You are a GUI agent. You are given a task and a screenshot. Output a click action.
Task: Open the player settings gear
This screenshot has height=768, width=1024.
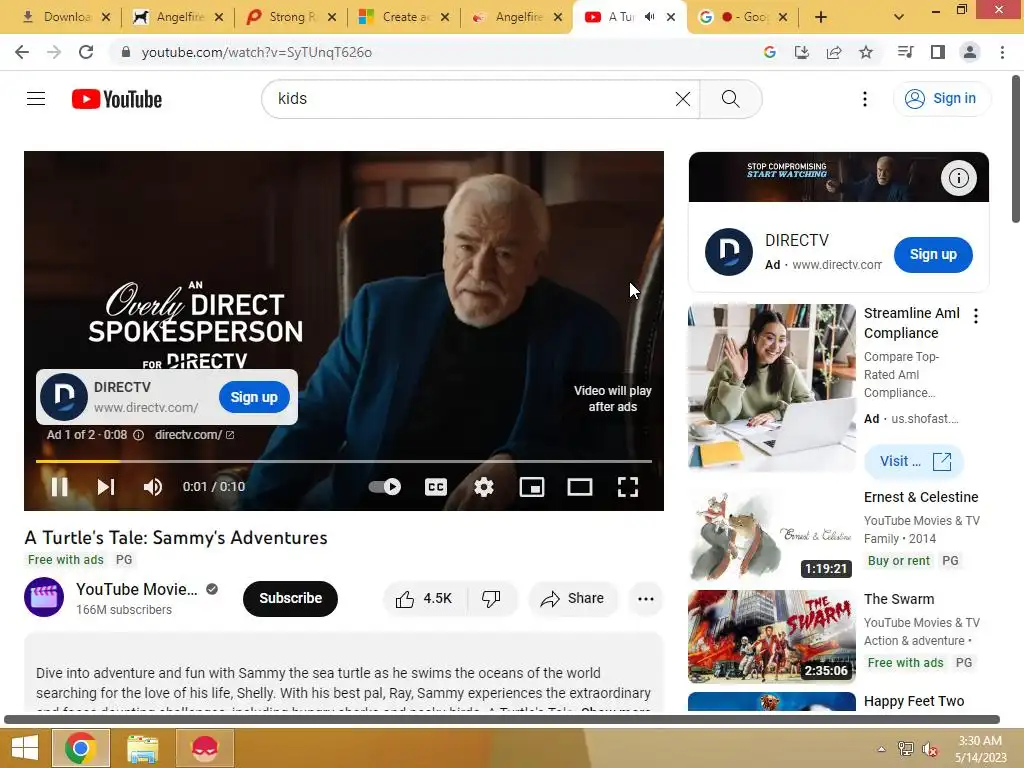484,487
